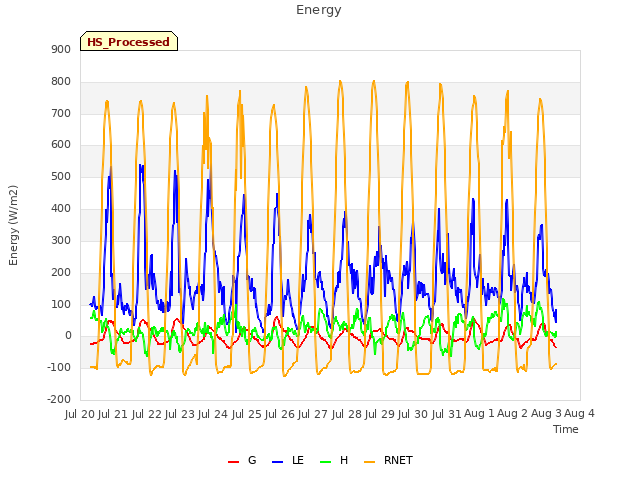Click the -100 y-axis tick label
640x480 pixels.
coord(59,367)
